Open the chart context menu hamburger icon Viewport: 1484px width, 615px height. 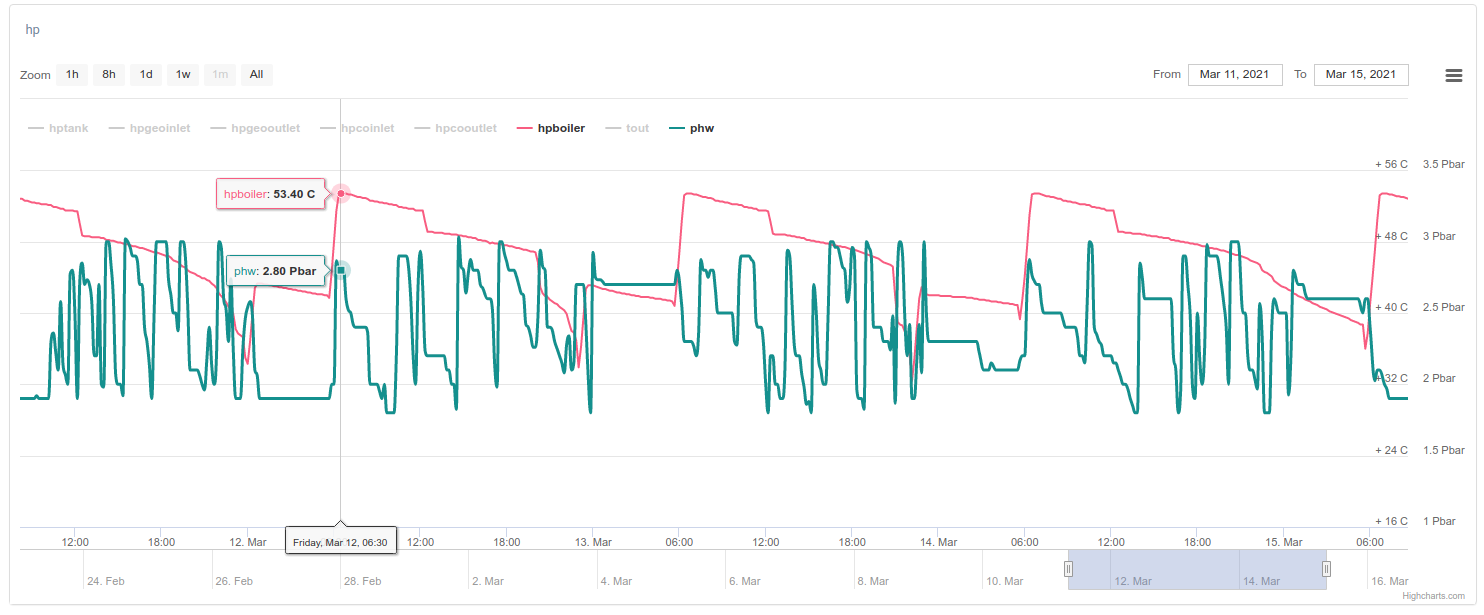[x=1454, y=76]
